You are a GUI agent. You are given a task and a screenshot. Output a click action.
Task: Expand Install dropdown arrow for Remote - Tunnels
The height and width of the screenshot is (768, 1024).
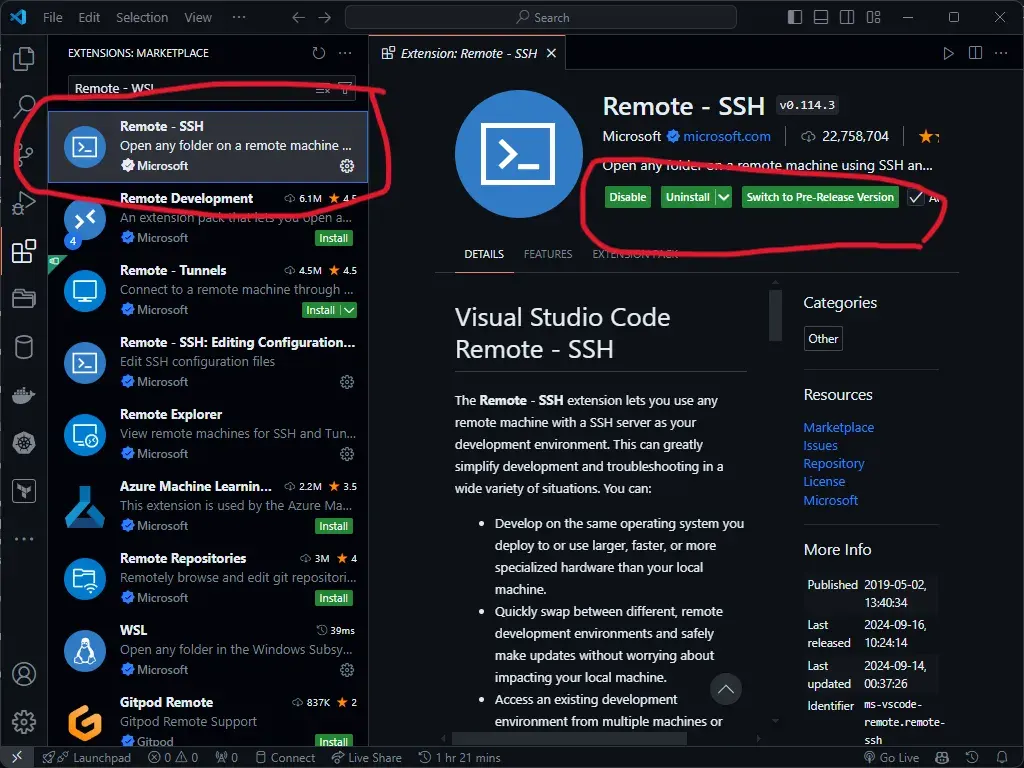point(349,310)
